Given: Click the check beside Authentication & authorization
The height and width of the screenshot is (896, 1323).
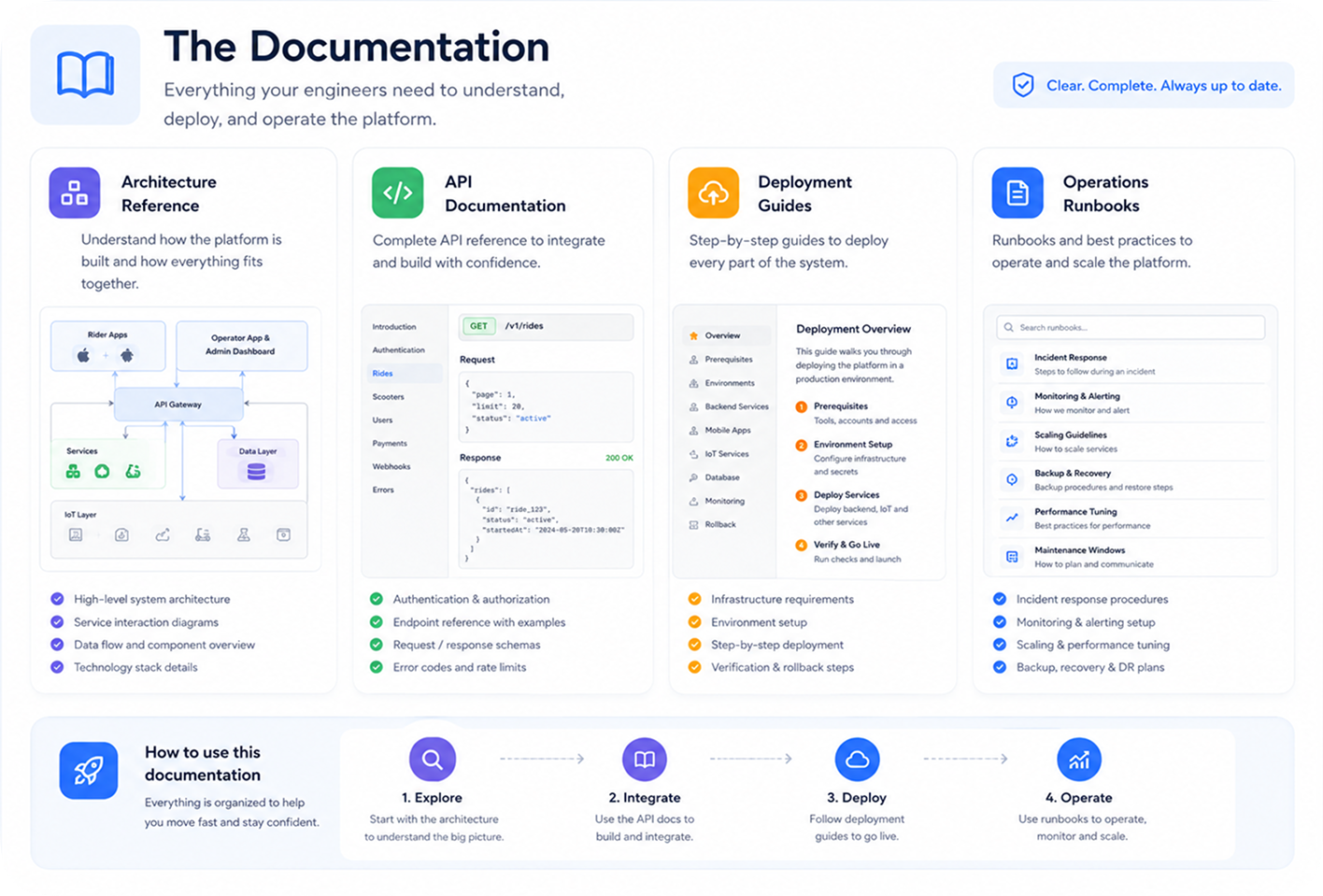Looking at the screenshot, I should click(377, 599).
